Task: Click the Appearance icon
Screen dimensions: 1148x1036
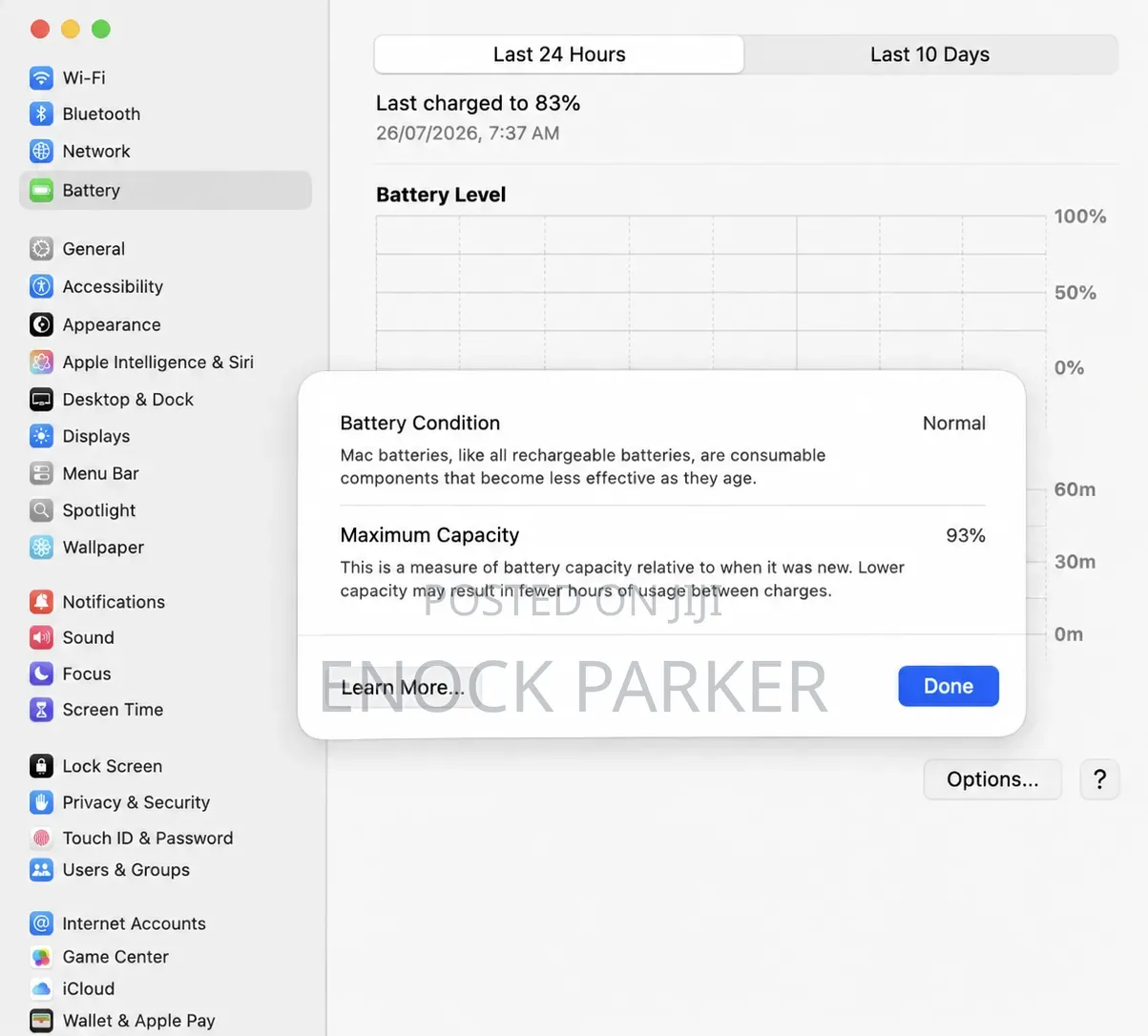Action: click(x=41, y=324)
